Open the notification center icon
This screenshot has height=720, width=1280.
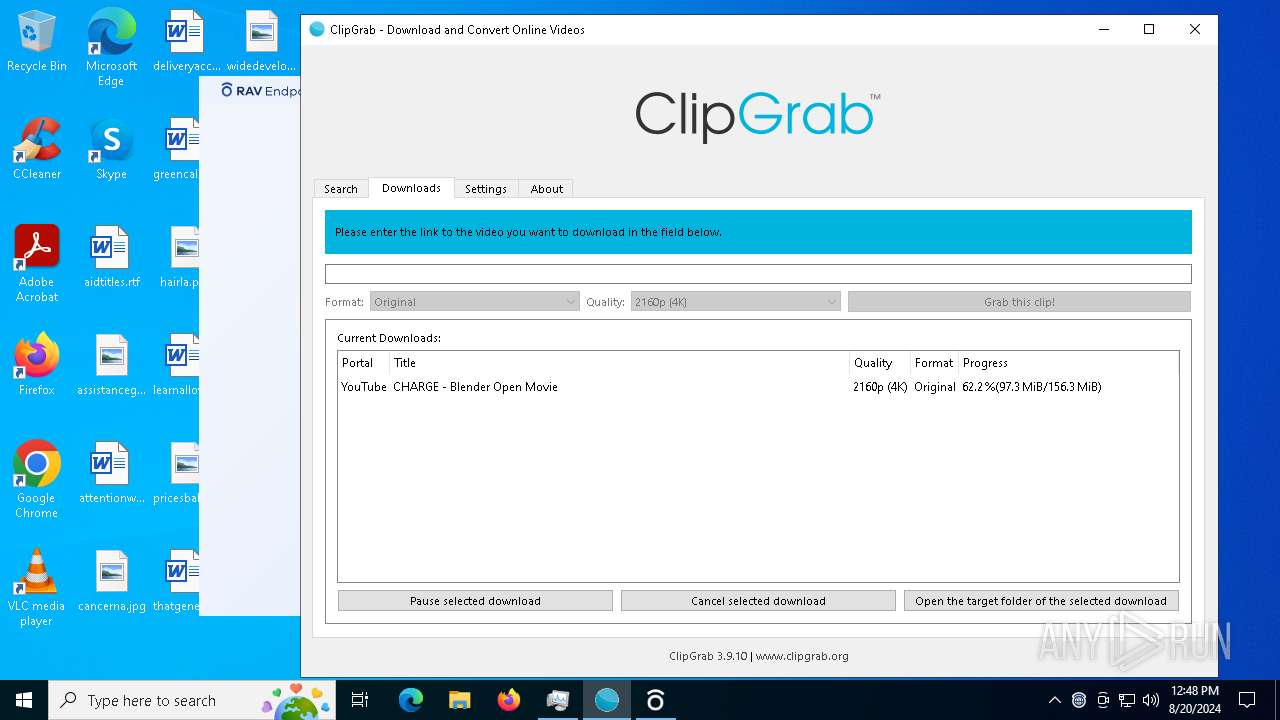(x=1247, y=700)
